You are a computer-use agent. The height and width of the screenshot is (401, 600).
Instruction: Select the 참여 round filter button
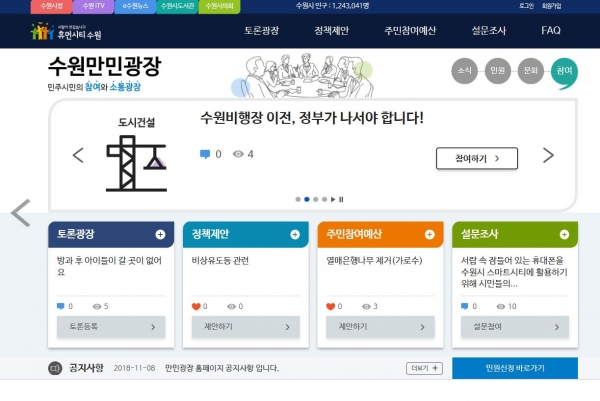tap(564, 71)
